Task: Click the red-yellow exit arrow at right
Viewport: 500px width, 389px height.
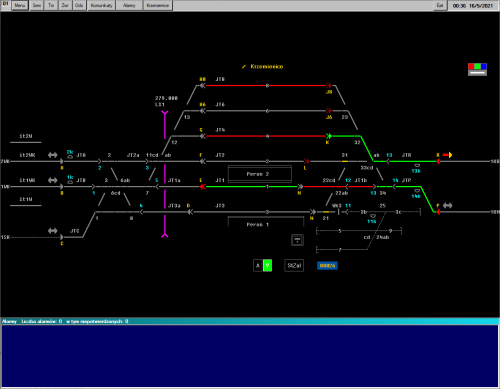Action: click(x=447, y=155)
